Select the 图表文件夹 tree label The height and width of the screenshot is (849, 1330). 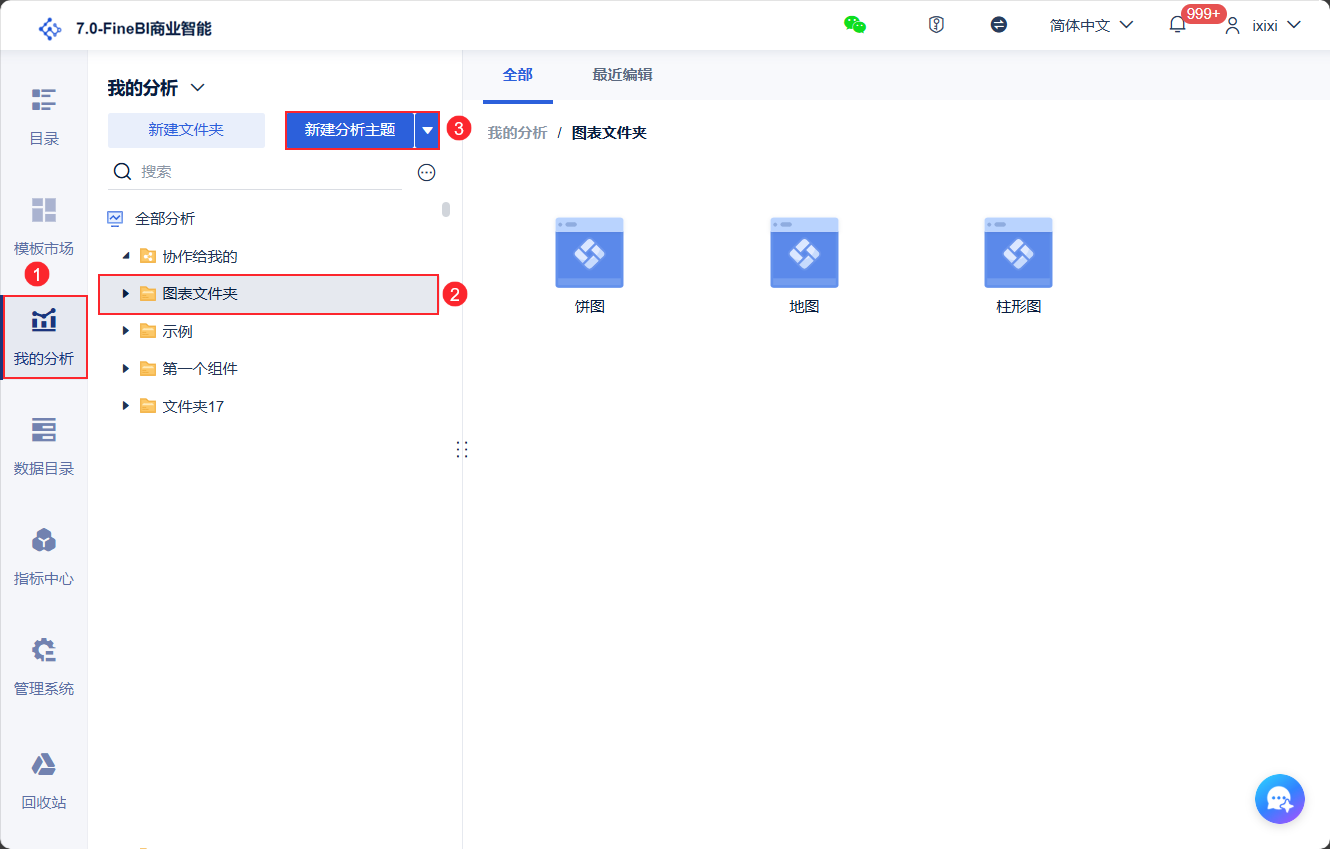pyautogui.click(x=200, y=294)
